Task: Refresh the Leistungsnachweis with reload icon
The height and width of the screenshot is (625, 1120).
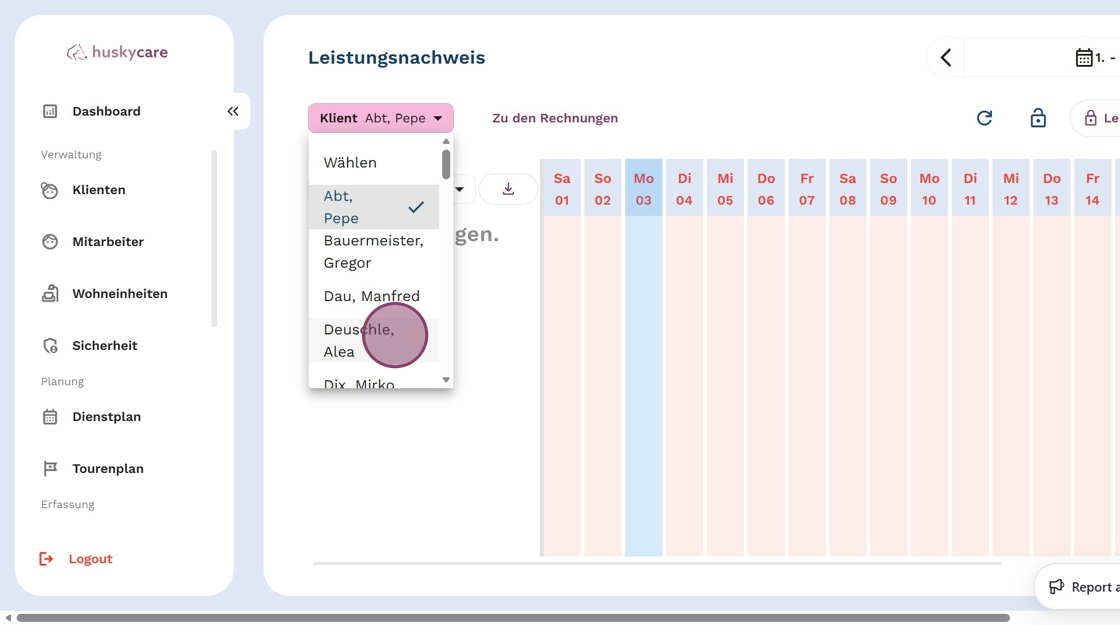Action: [x=984, y=118]
